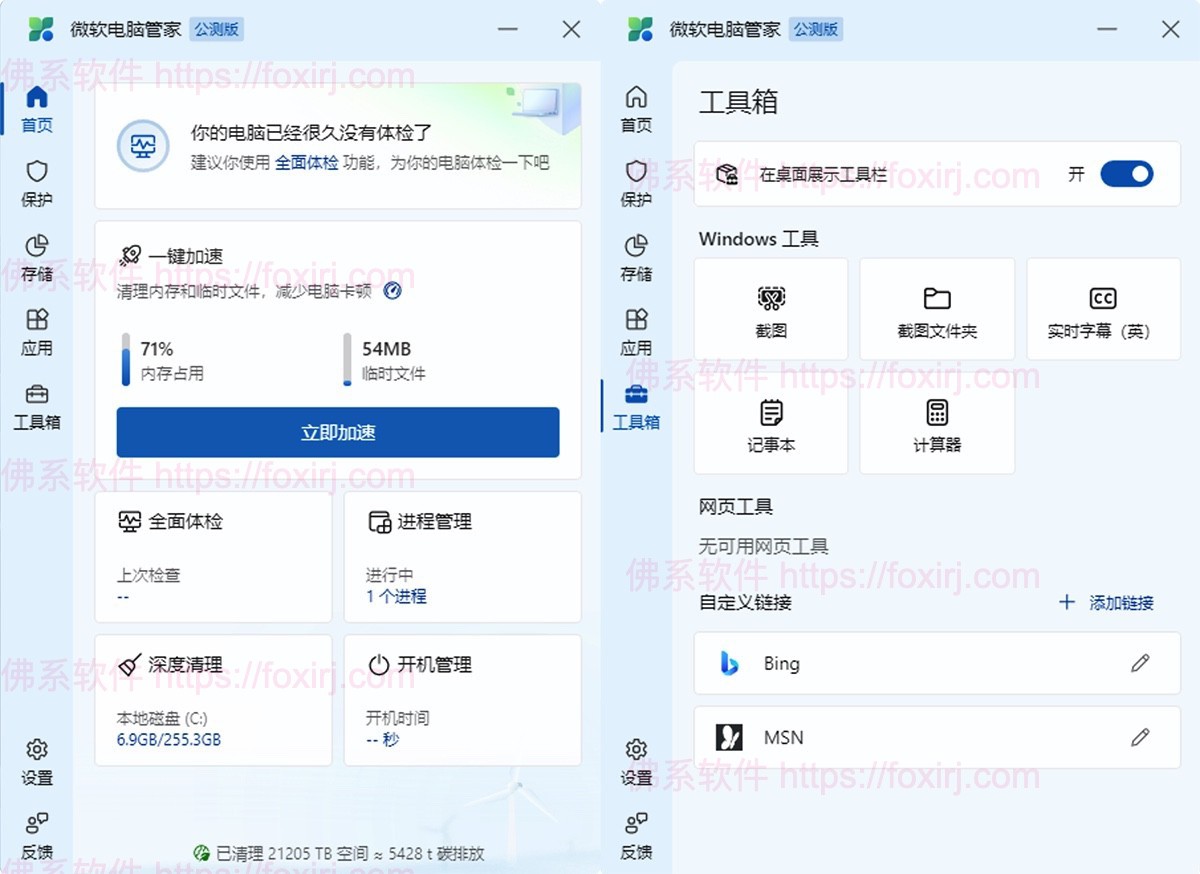
Task: Open the Bing custom link card
Action: tap(900, 663)
